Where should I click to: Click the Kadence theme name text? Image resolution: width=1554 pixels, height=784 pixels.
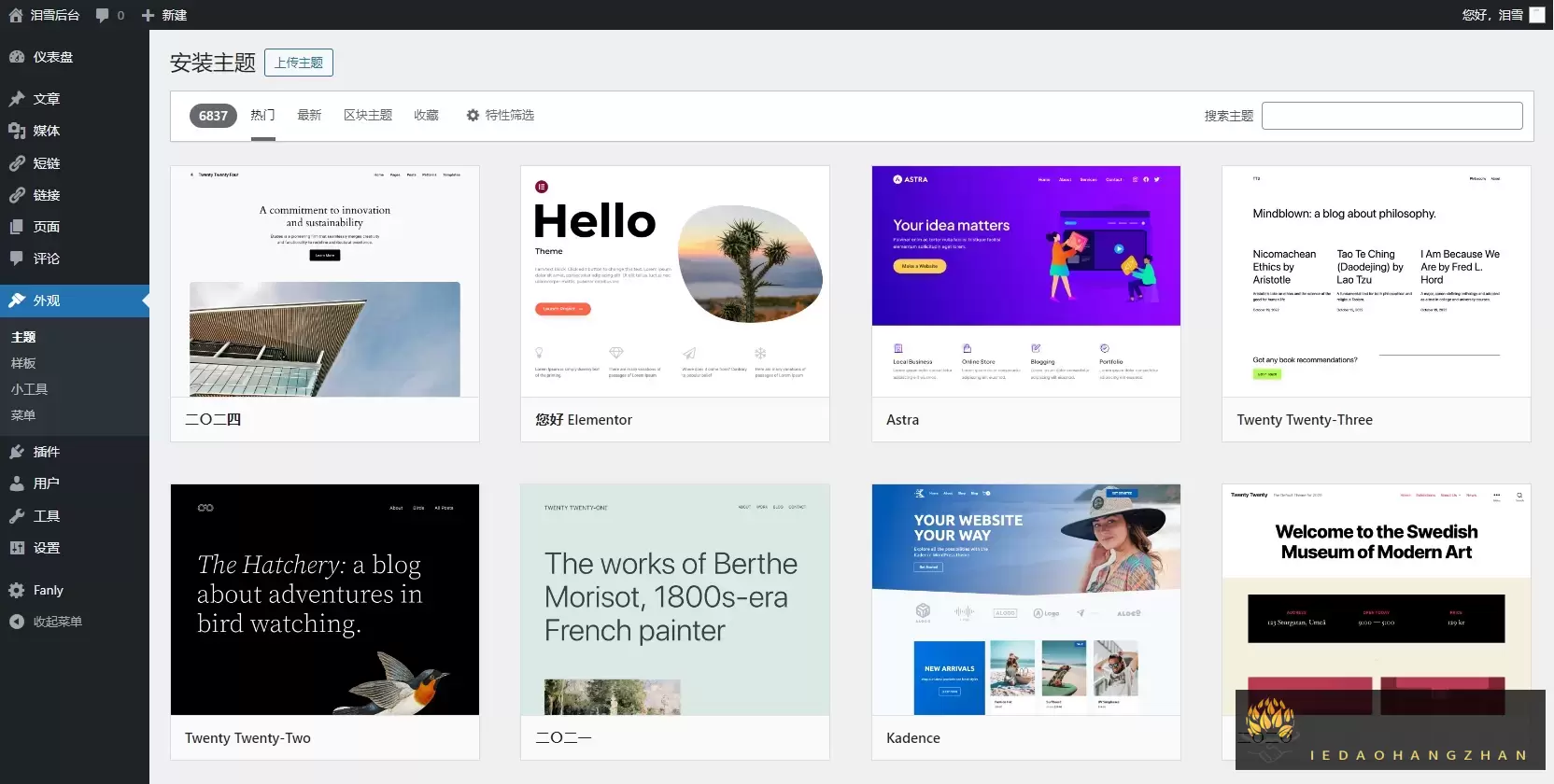(x=913, y=738)
